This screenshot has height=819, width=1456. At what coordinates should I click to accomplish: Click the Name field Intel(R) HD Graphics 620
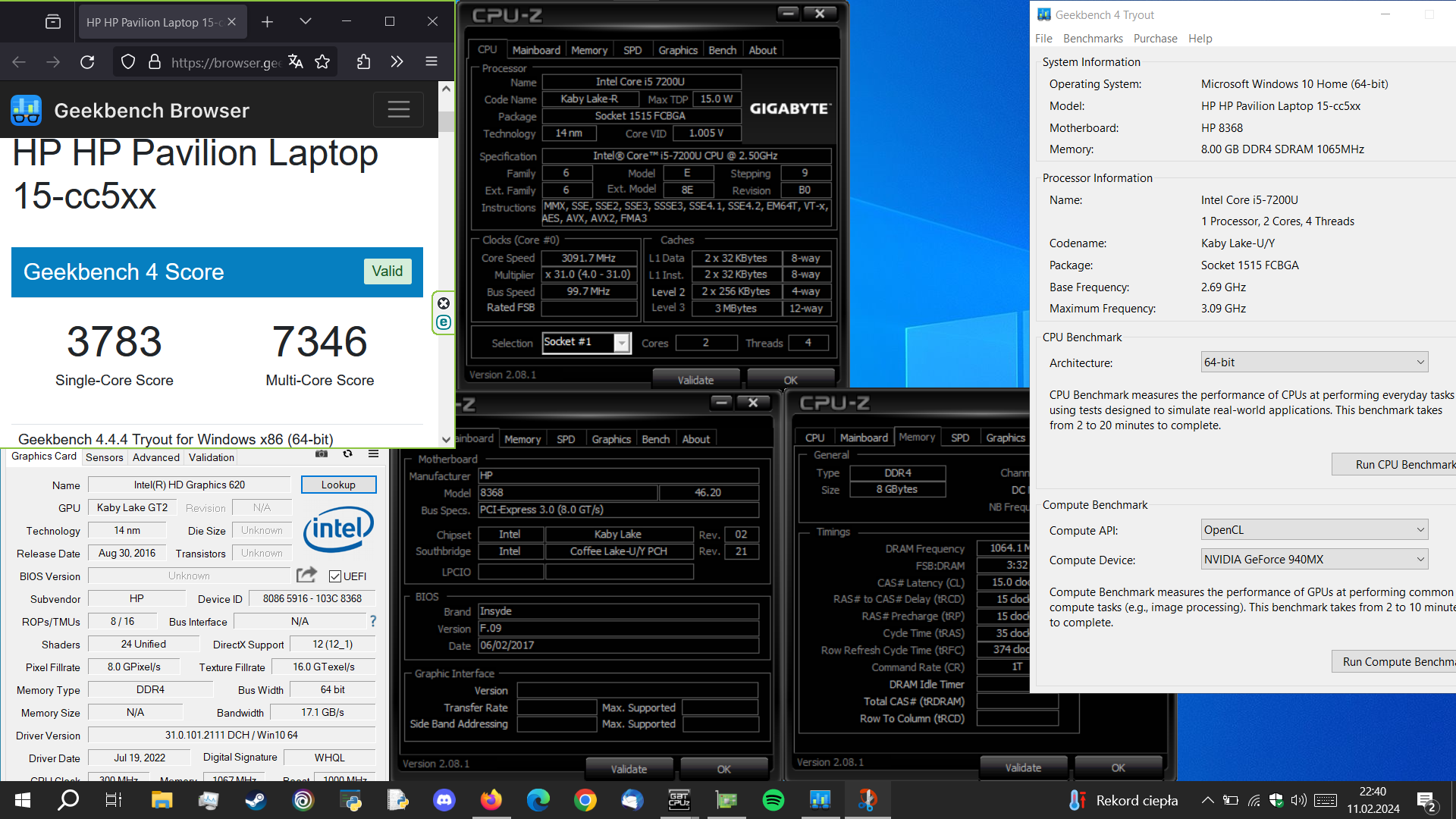click(190, 485)
